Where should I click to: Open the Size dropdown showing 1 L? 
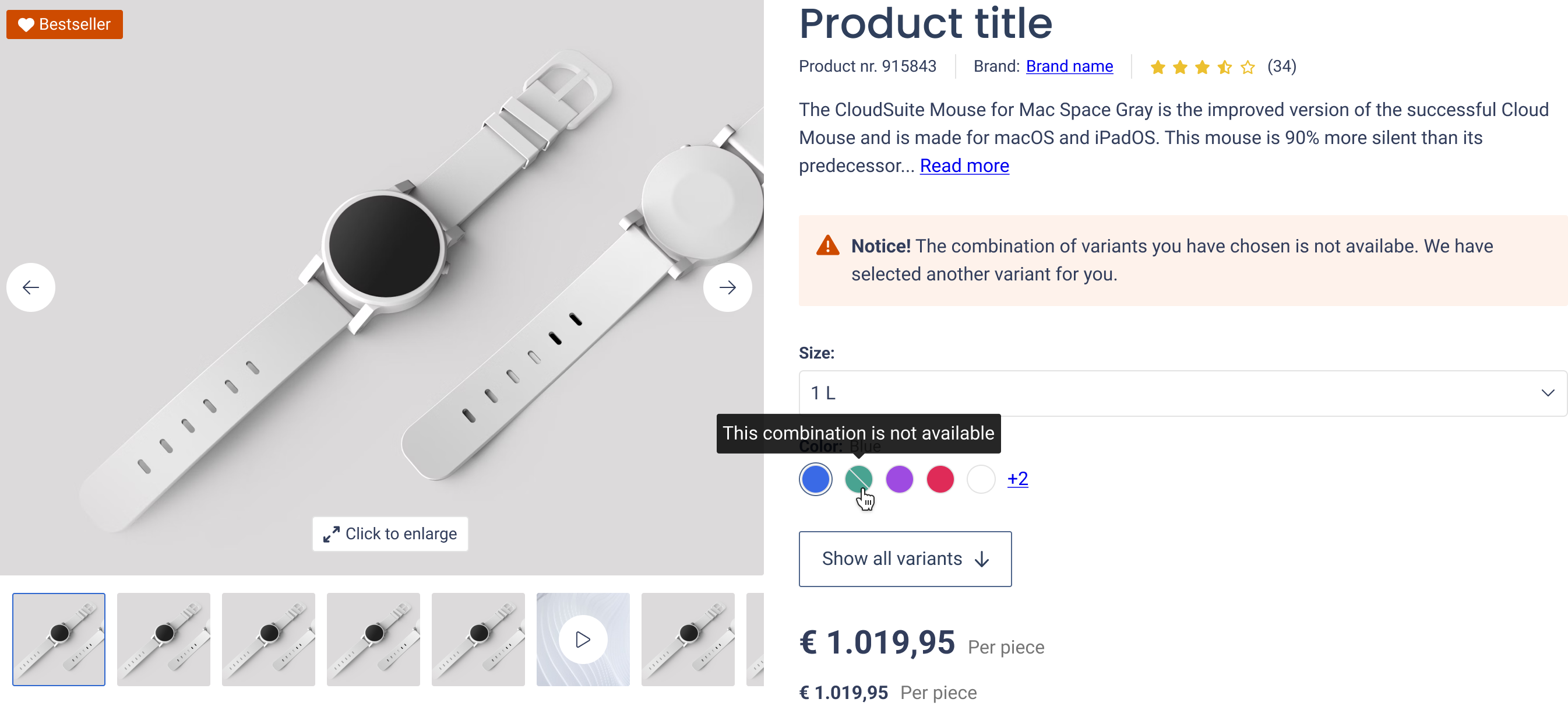(x=1182, y=394)
